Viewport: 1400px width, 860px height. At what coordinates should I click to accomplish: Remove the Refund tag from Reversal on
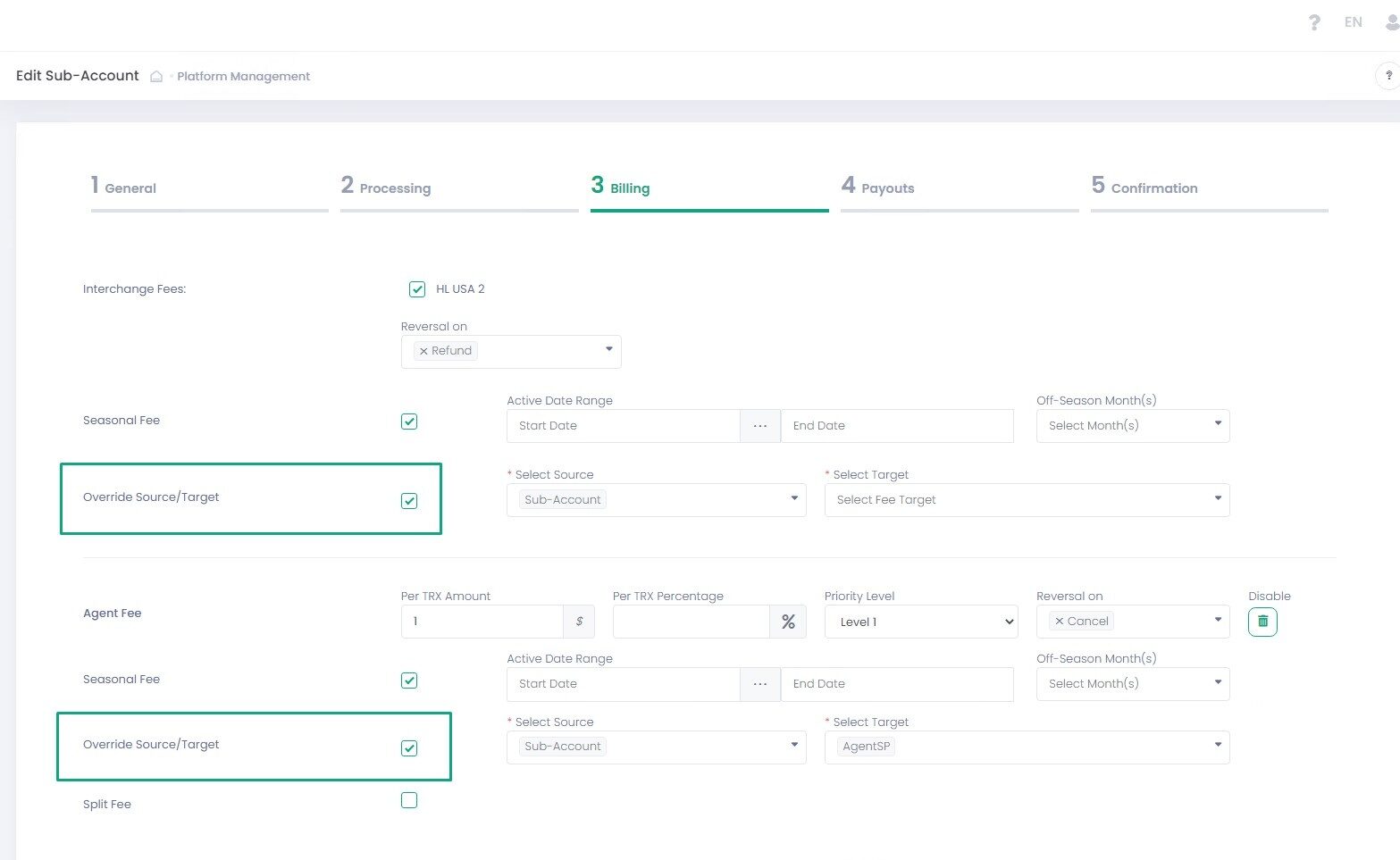coord(423,351)
